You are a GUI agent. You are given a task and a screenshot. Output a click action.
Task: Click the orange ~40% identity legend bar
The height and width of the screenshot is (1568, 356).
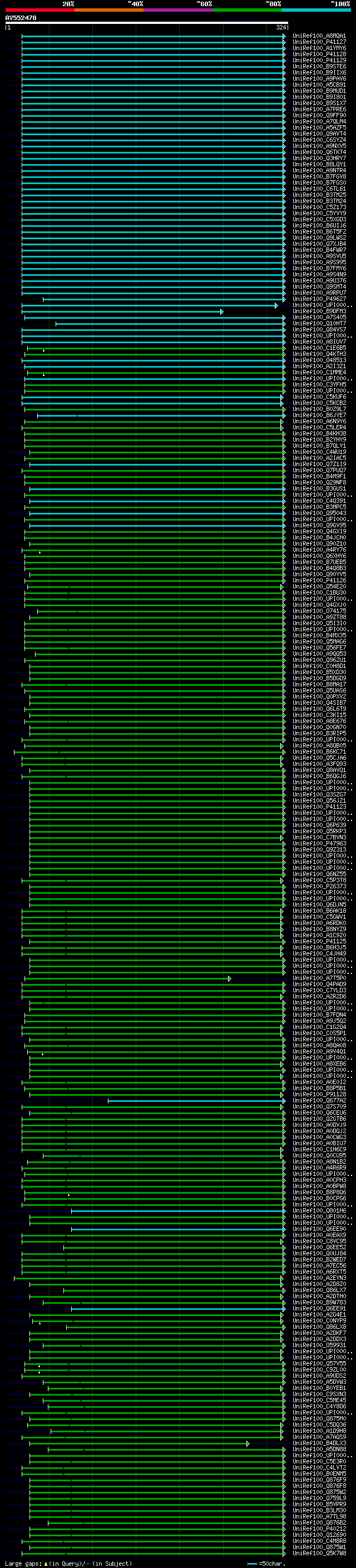click(x=109, y=10)
